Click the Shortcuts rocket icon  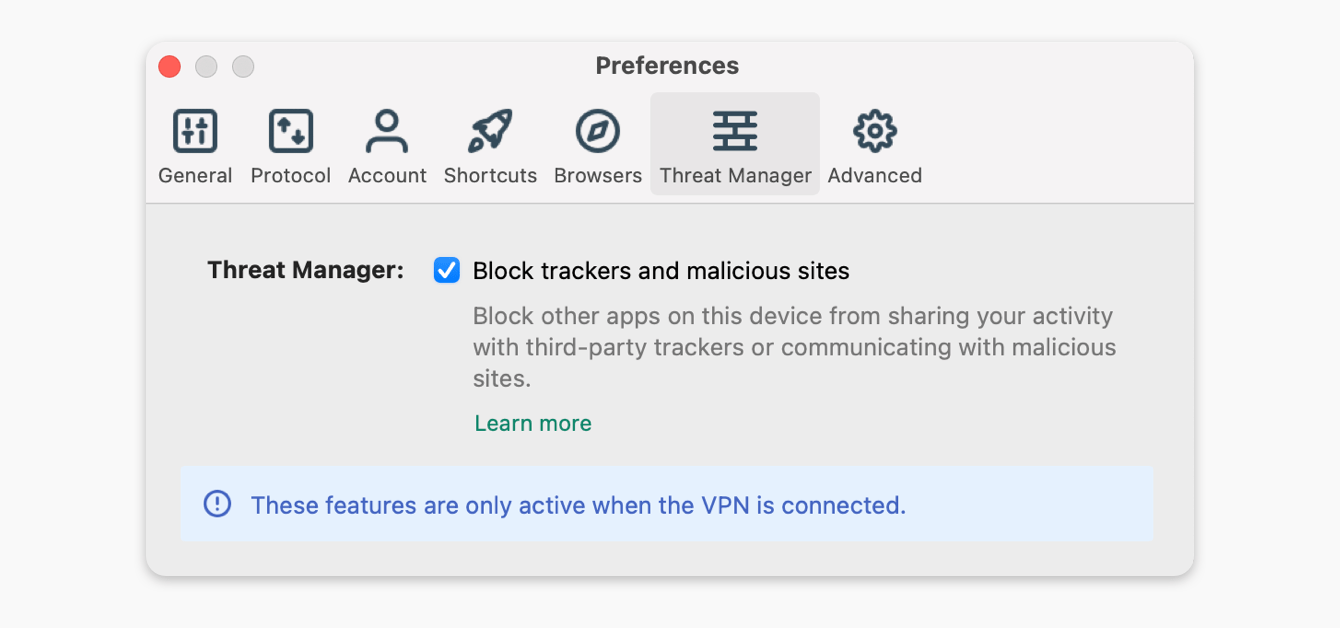coord(490,130)
